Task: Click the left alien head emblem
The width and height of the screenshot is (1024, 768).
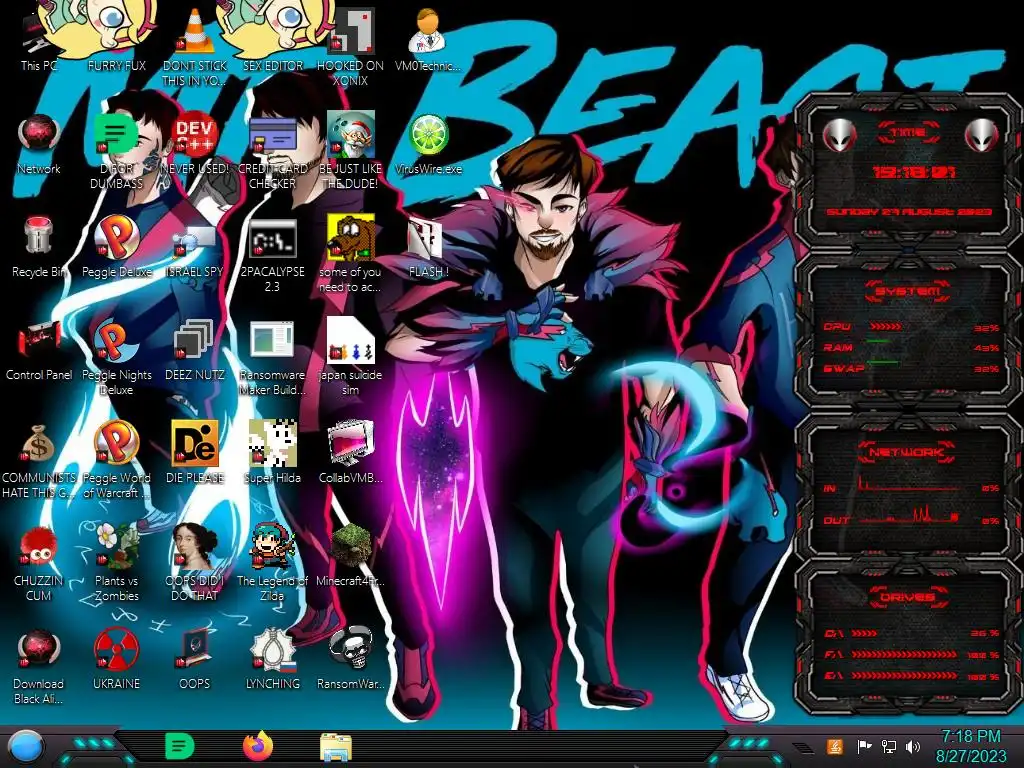Action: (839, 136)
